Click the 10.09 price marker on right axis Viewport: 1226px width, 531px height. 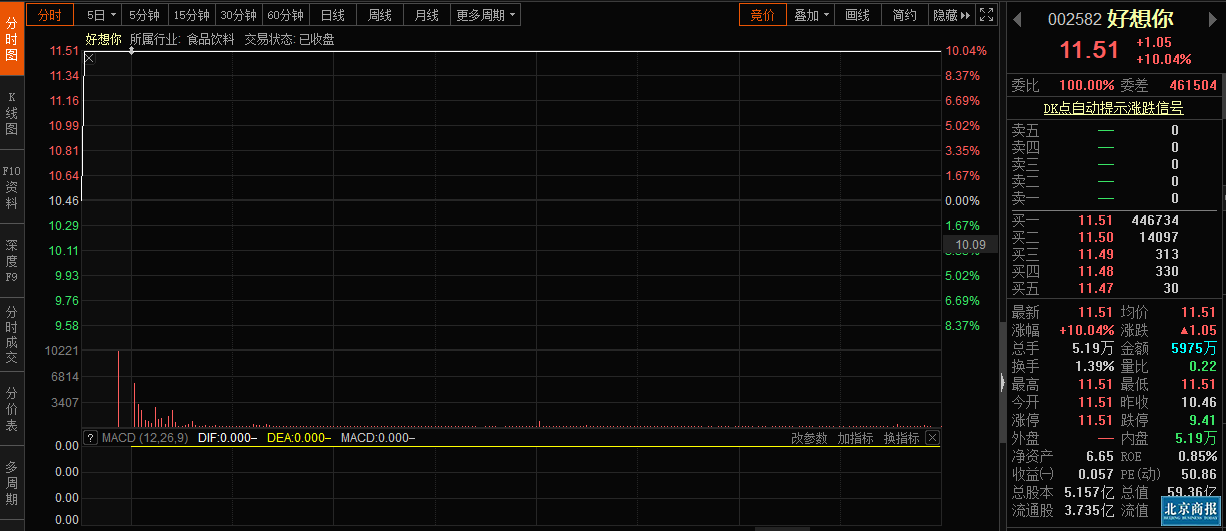(x=970, y=244)
